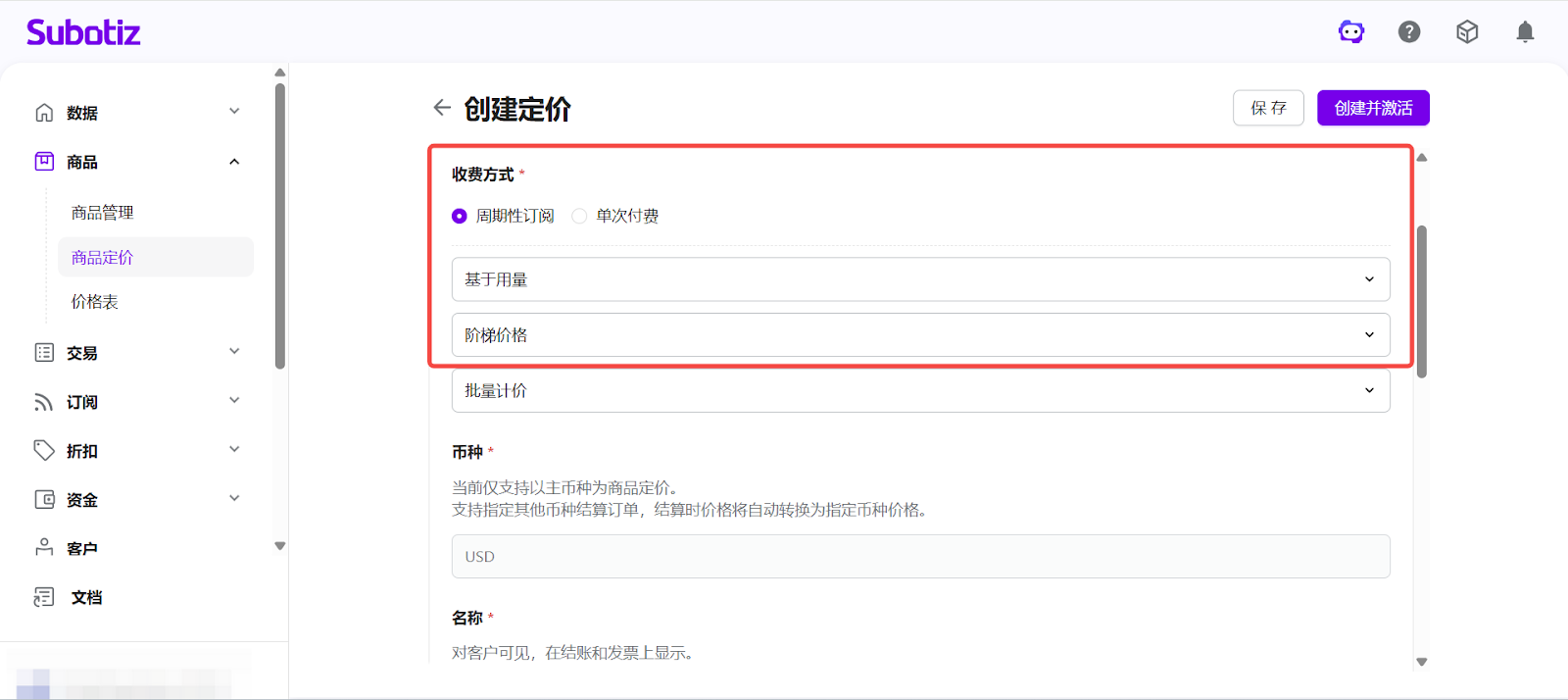Collapse the 商品 sidebar section
1568x700 pixels.
click(x=234, y=162)
